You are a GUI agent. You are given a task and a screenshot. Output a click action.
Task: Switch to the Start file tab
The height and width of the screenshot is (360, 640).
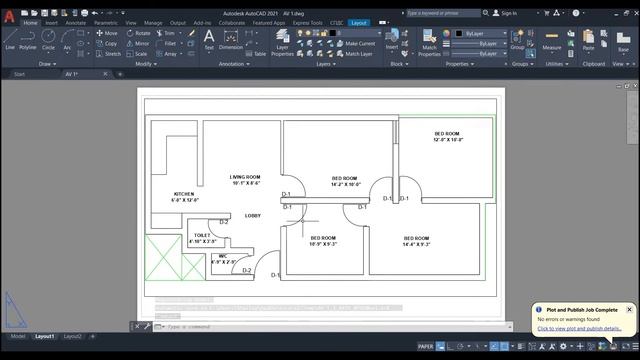(19, 74)
